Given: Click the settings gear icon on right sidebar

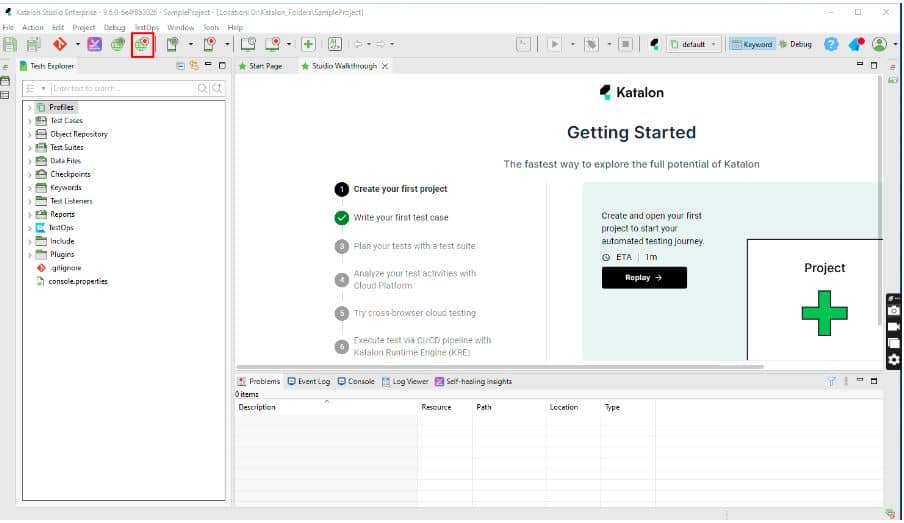Looking at the screenshot, I should click(x=894, y=360).
